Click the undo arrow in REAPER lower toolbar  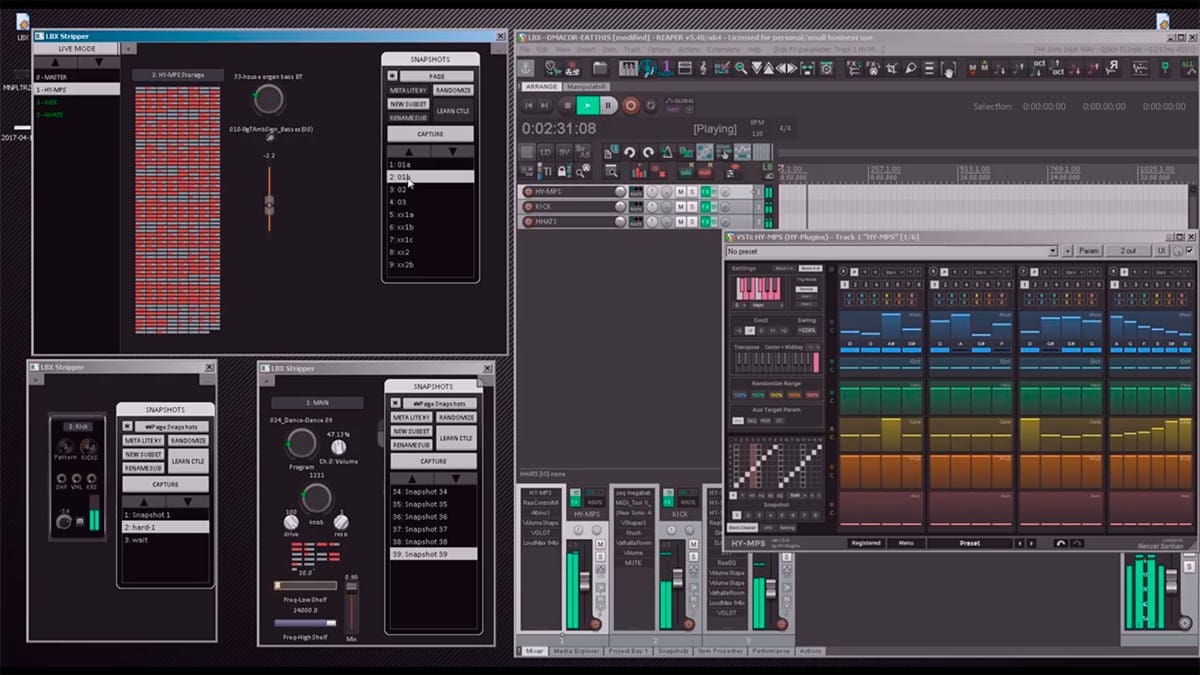629,152
